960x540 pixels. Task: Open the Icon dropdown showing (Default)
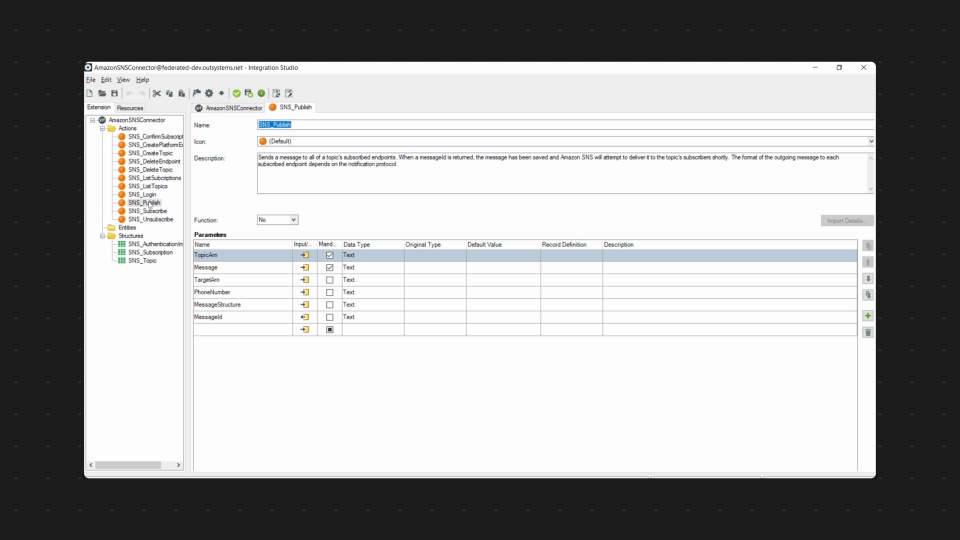coord(566,141)
